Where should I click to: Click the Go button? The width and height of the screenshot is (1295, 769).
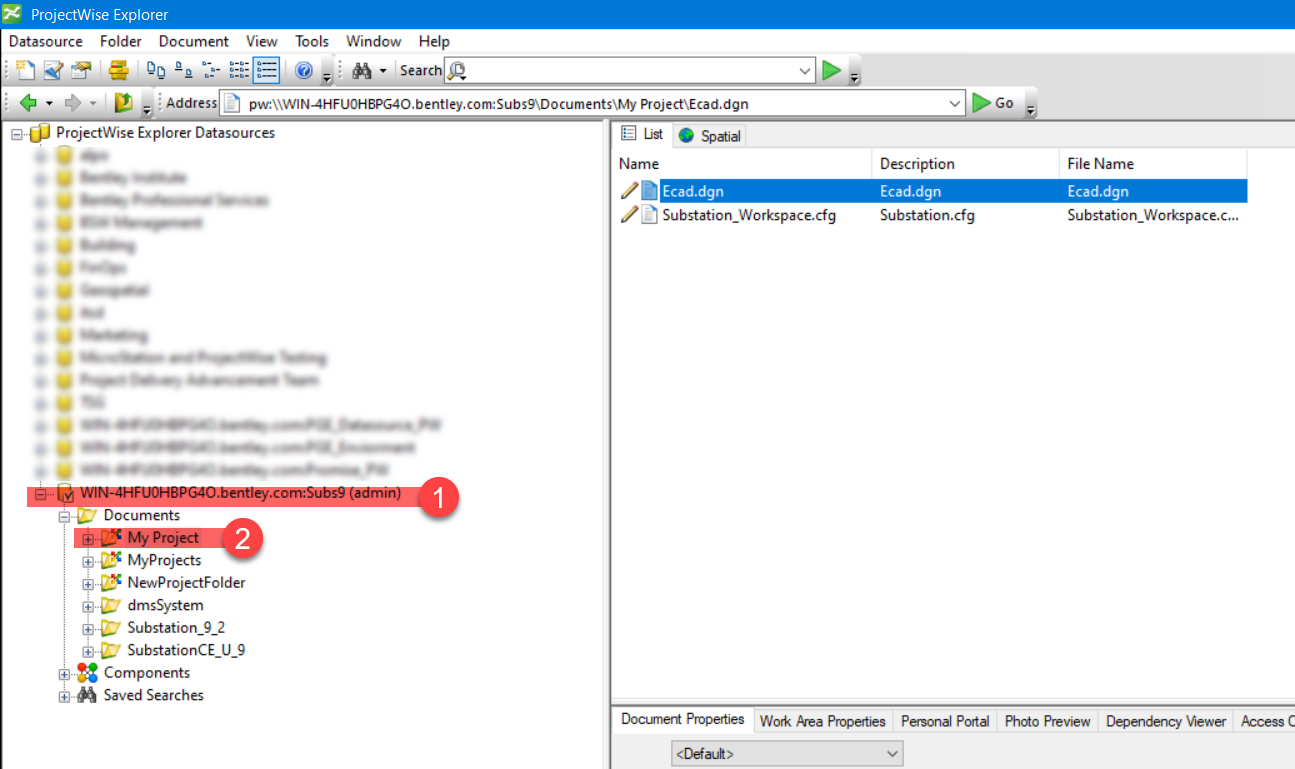tap(994, 103)
